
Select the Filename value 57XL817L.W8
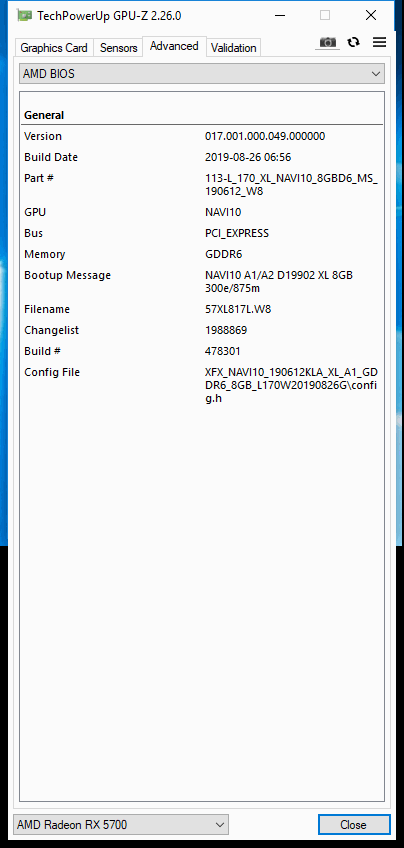pyautogui.click(x=240, y=309)
